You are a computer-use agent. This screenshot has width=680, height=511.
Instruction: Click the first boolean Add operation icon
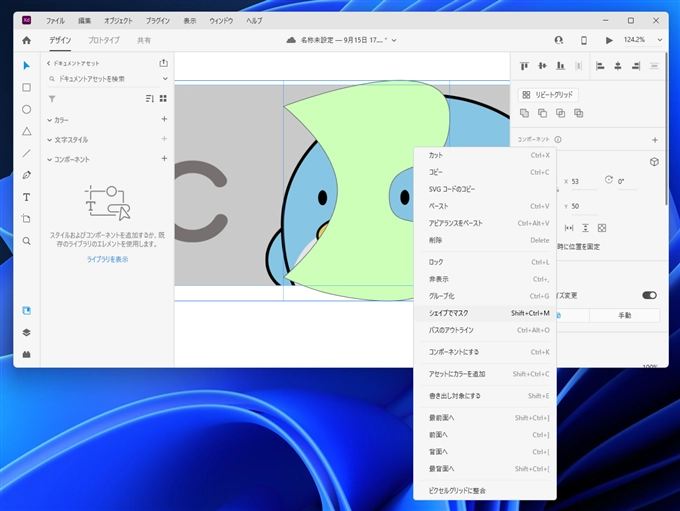(524, 113)
